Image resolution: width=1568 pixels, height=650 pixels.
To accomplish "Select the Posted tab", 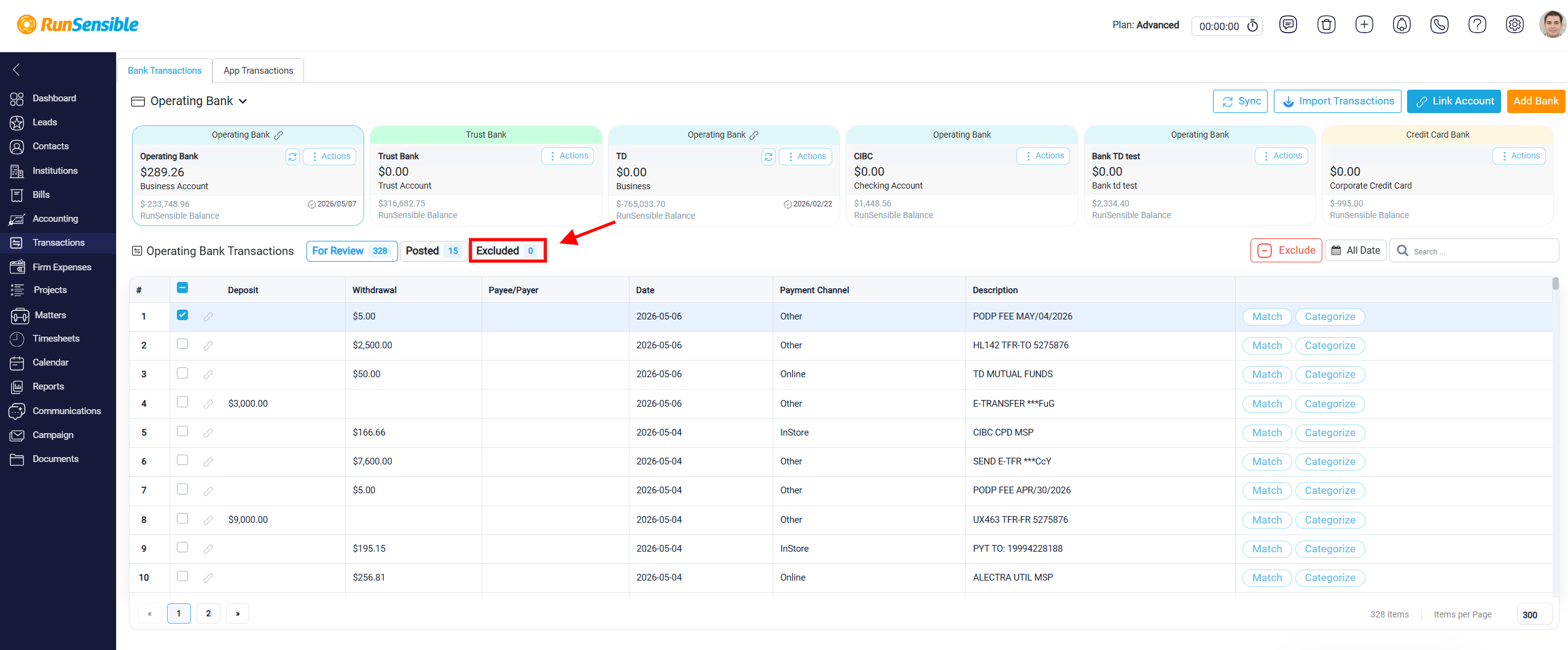I will pyautogui.click(x=433, y=251).
